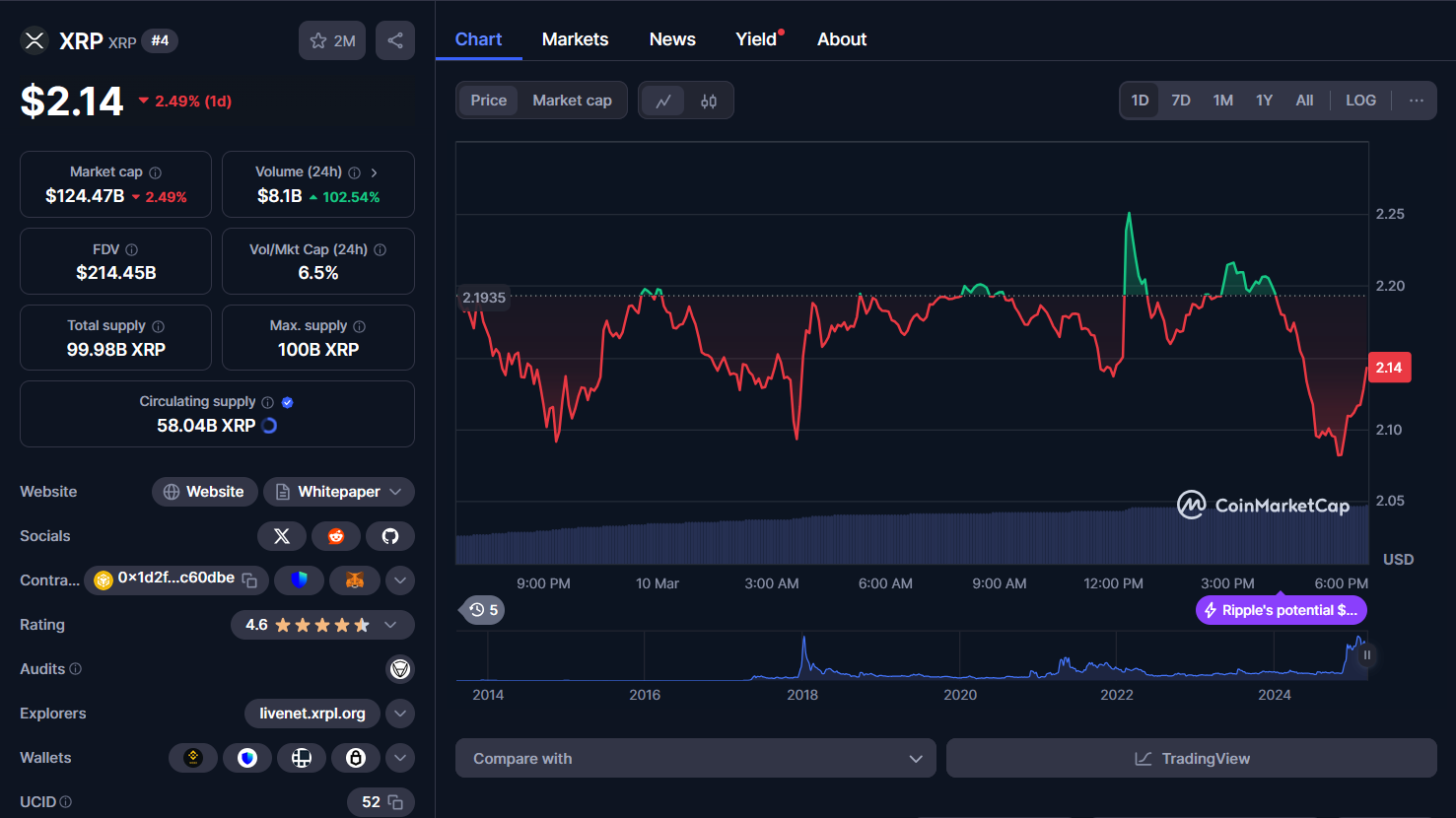Open the Reddit social link
The image size is (1456, 818).
pyautogui.click(x=336, y=536)
